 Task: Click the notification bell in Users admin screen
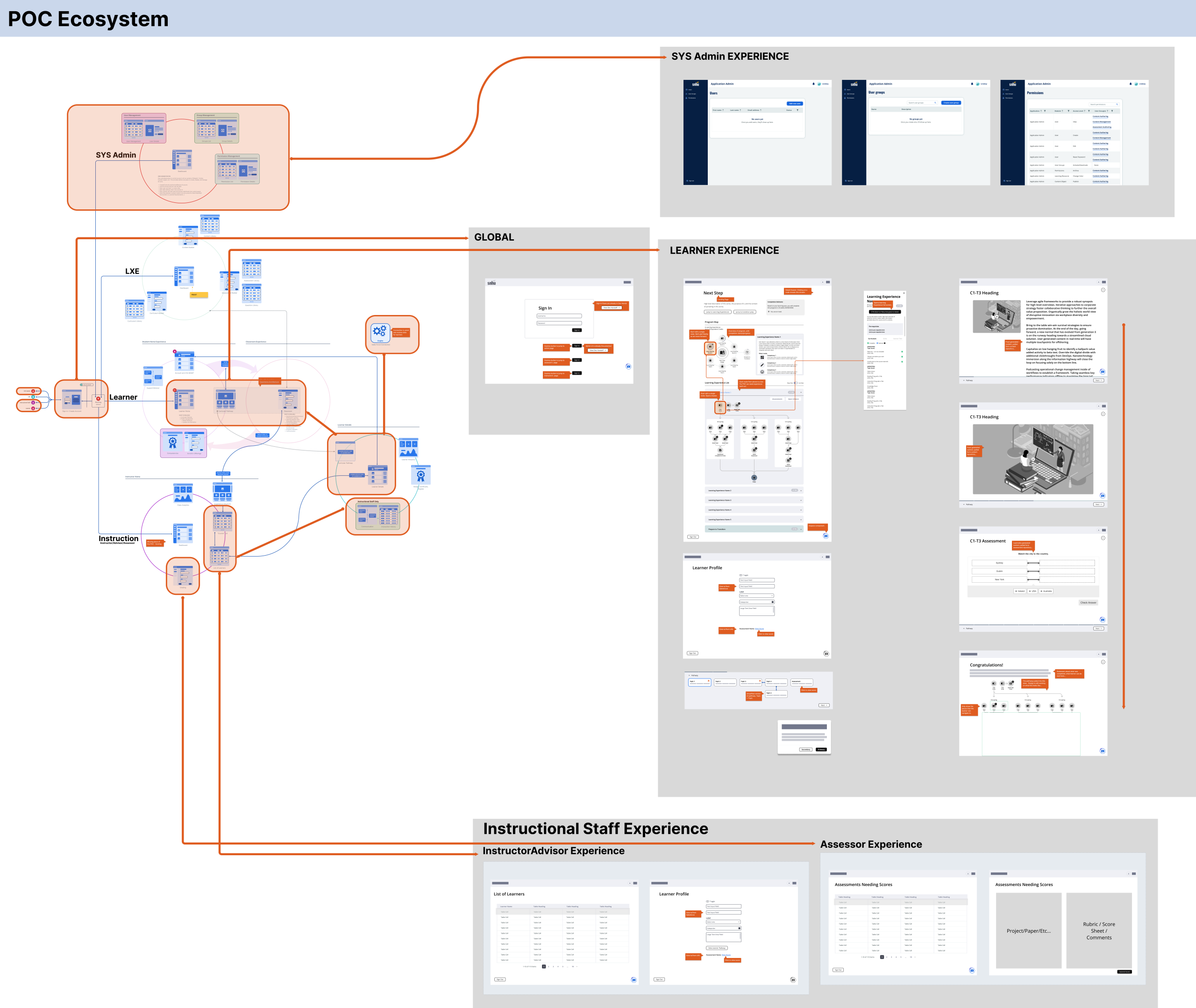[813, 84]
